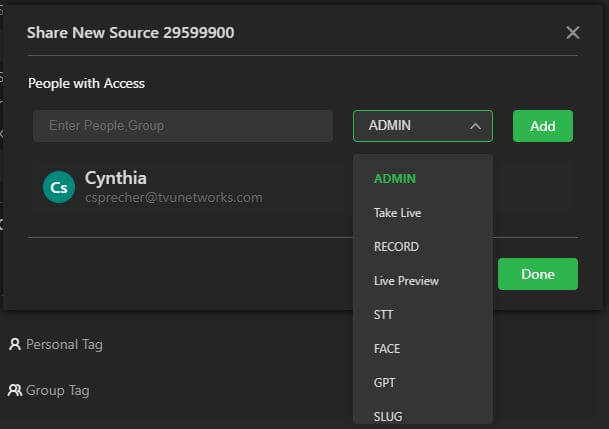The image size is (609, 429).
Task: Click the Enter People, Group input field
Action: [x=183, y=126]
